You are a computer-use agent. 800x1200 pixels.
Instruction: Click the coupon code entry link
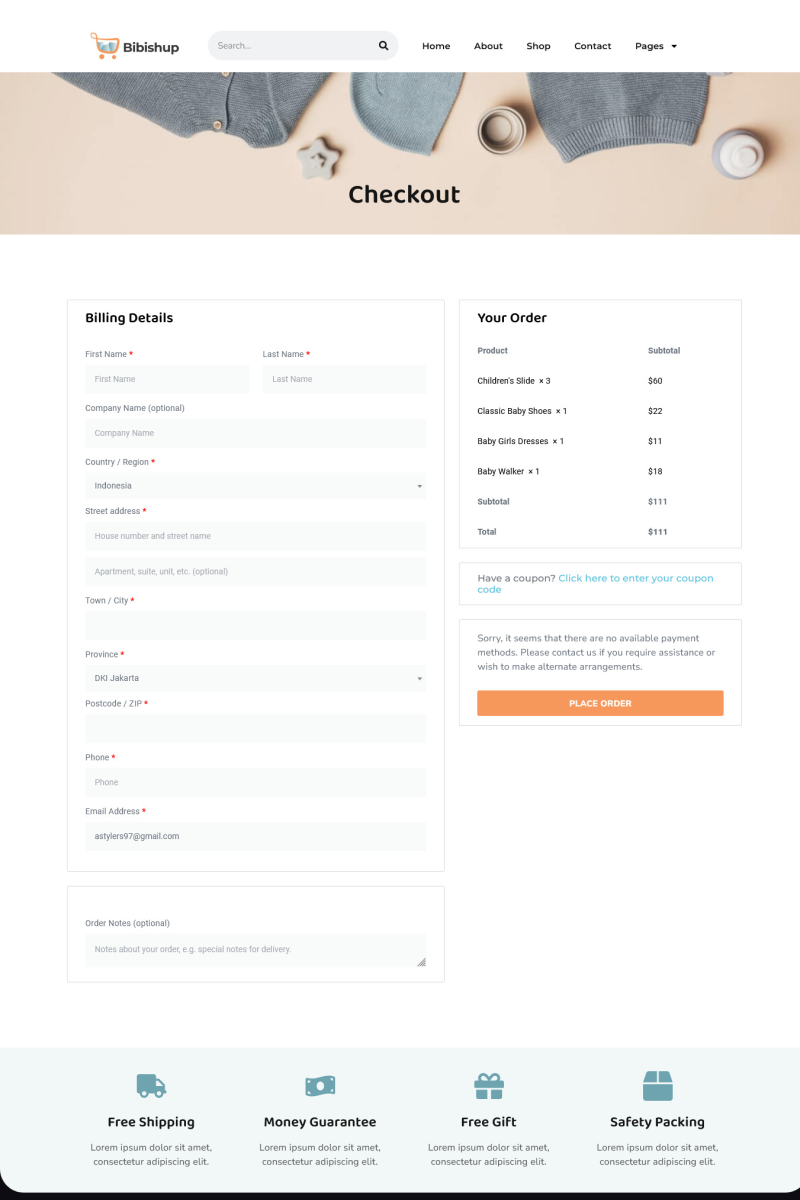tap(635, 579)
